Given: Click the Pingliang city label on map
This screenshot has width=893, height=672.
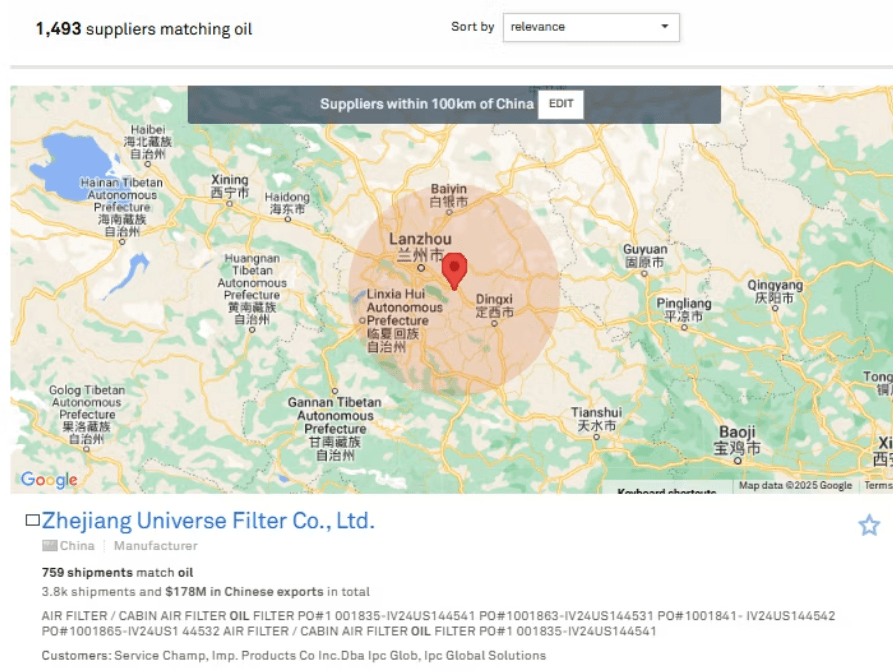Looking at the screenshot, I should click(x=684, y=310).
